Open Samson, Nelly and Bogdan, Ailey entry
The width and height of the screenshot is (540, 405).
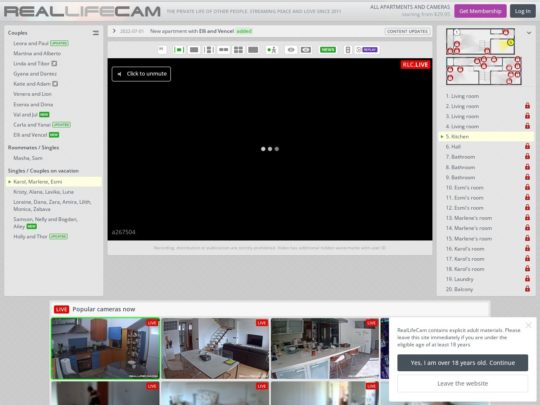[45, 222]
